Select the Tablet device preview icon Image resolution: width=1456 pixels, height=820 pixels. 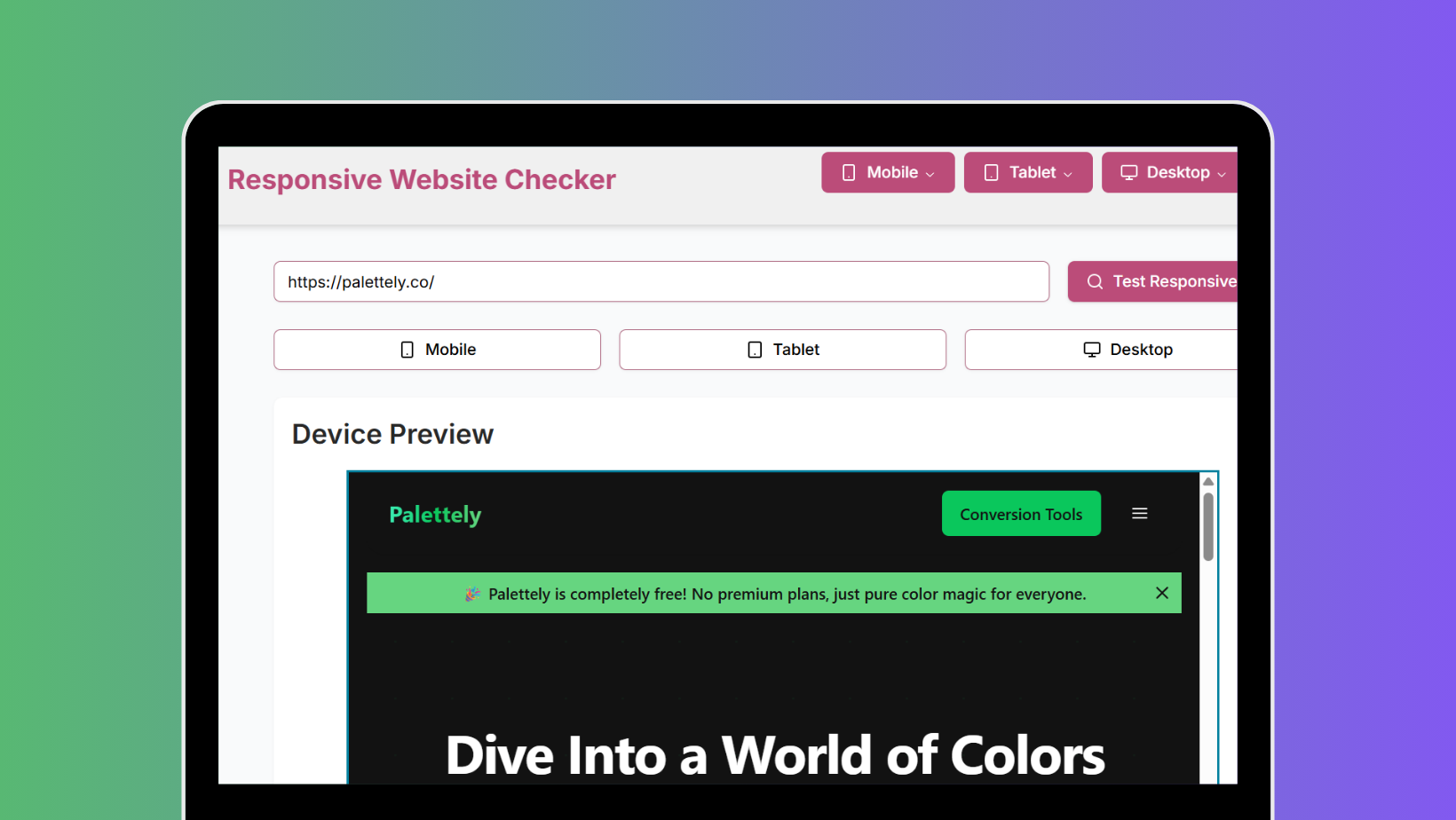coord(754,349)
